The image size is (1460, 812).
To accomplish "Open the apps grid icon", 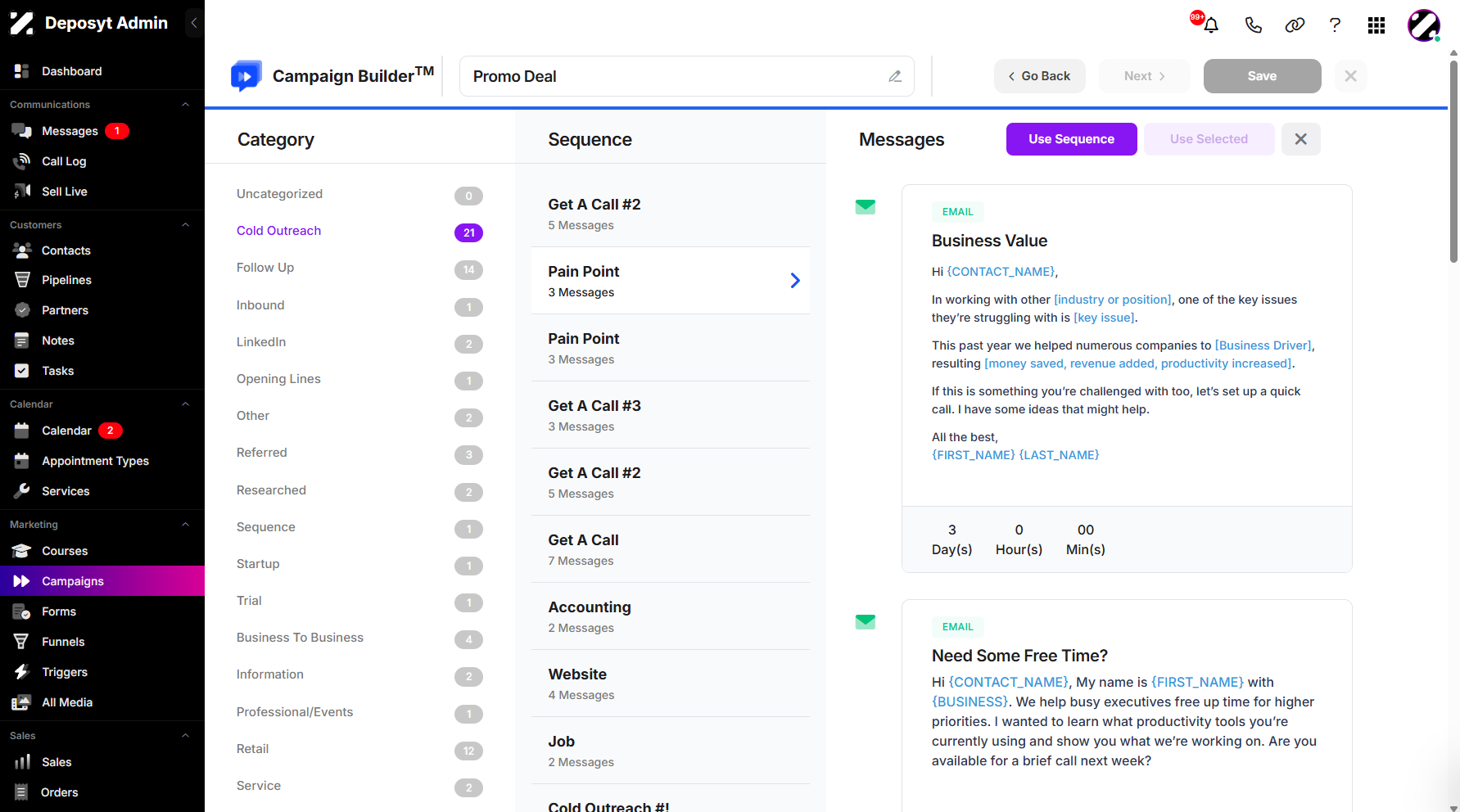I will click(x=1376, y=25).
